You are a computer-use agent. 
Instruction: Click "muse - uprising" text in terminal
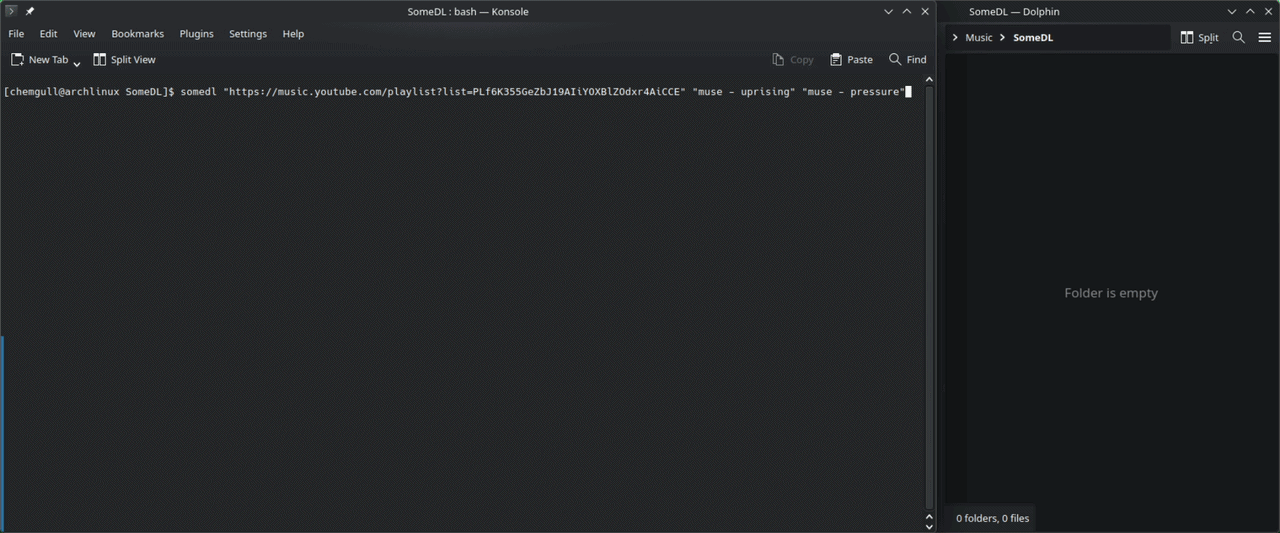click(744, 92)
